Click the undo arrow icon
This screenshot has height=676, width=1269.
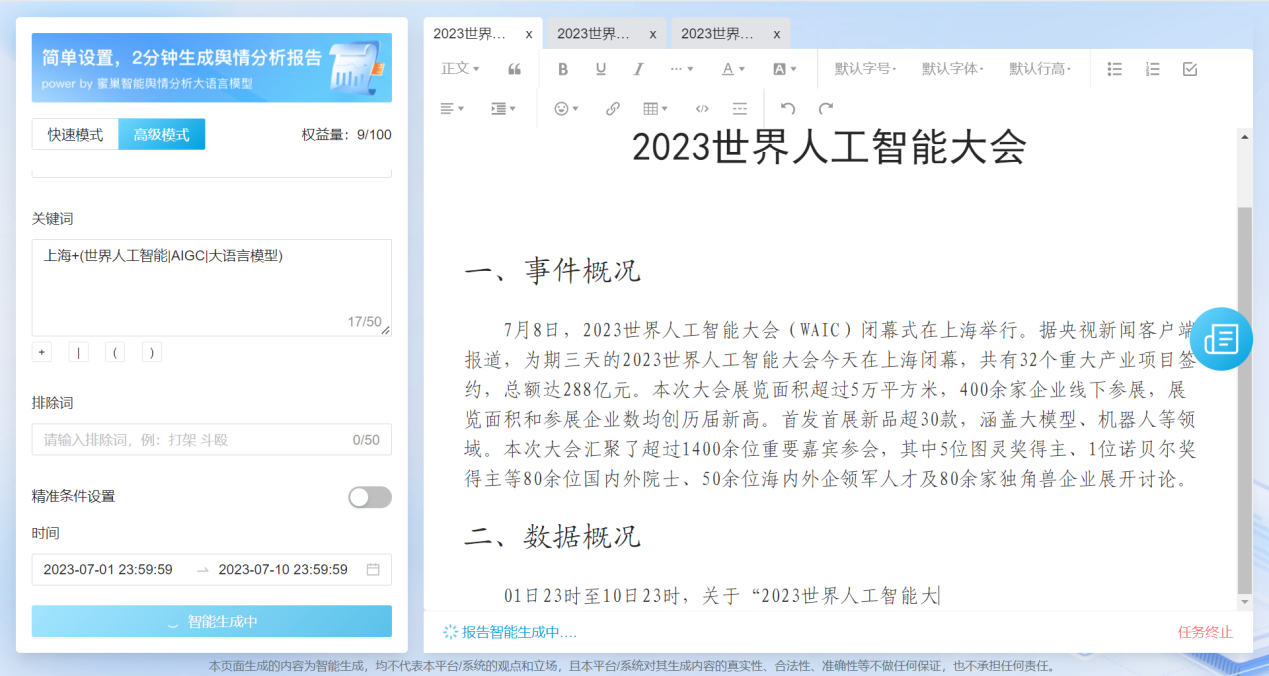coord(788,107)
